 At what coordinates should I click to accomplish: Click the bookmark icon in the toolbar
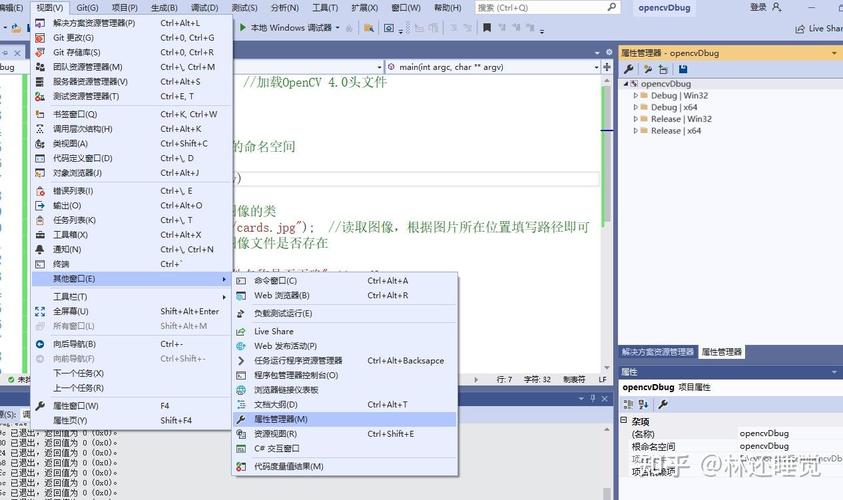(487, 27)
